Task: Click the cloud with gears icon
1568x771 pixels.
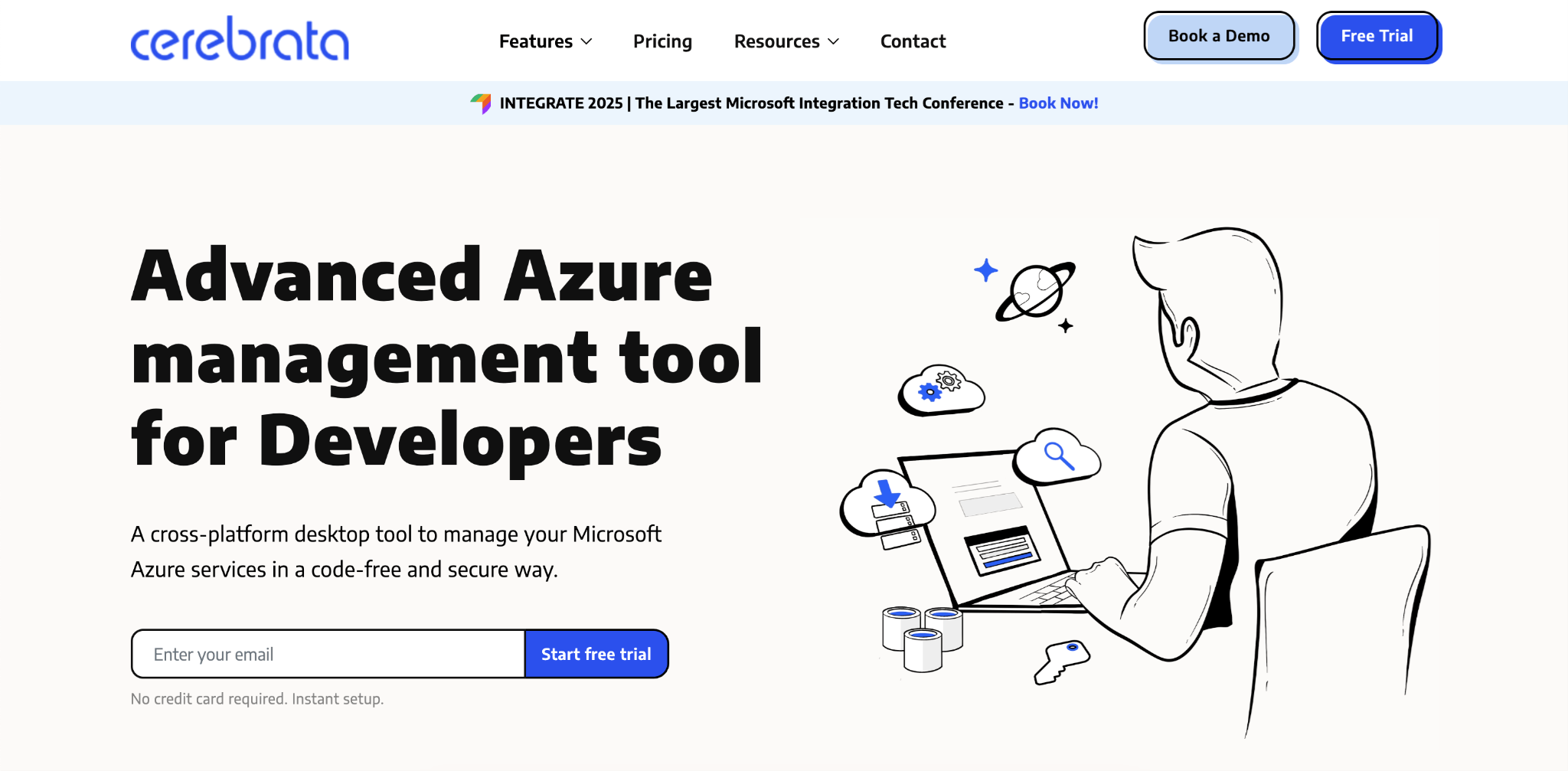Action: 942,390
